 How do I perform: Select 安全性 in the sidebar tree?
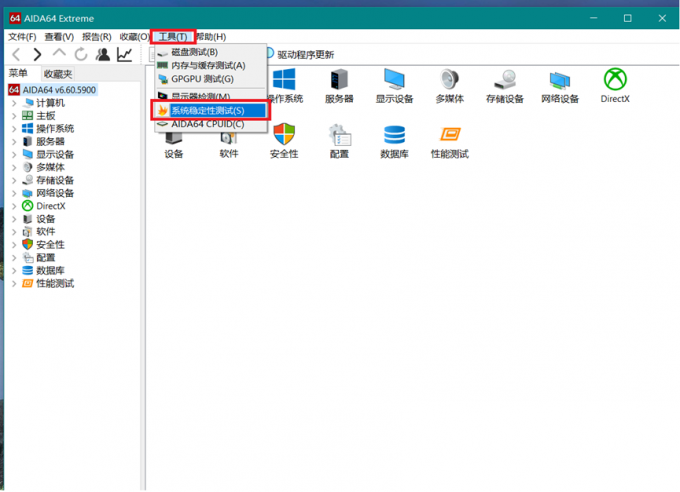[x=50, y=245]
